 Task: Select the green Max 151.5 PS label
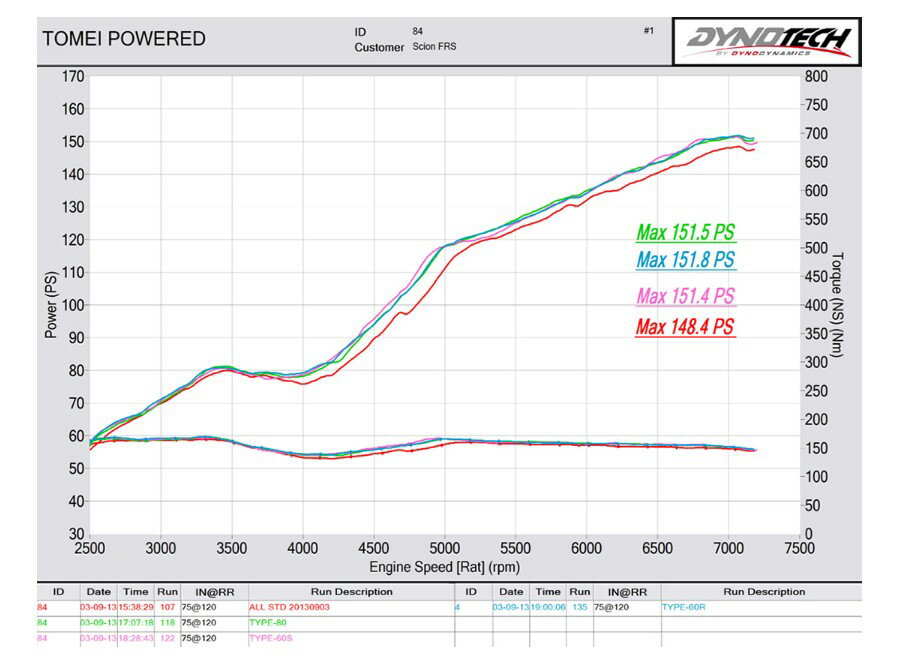[x=686, y=232]
